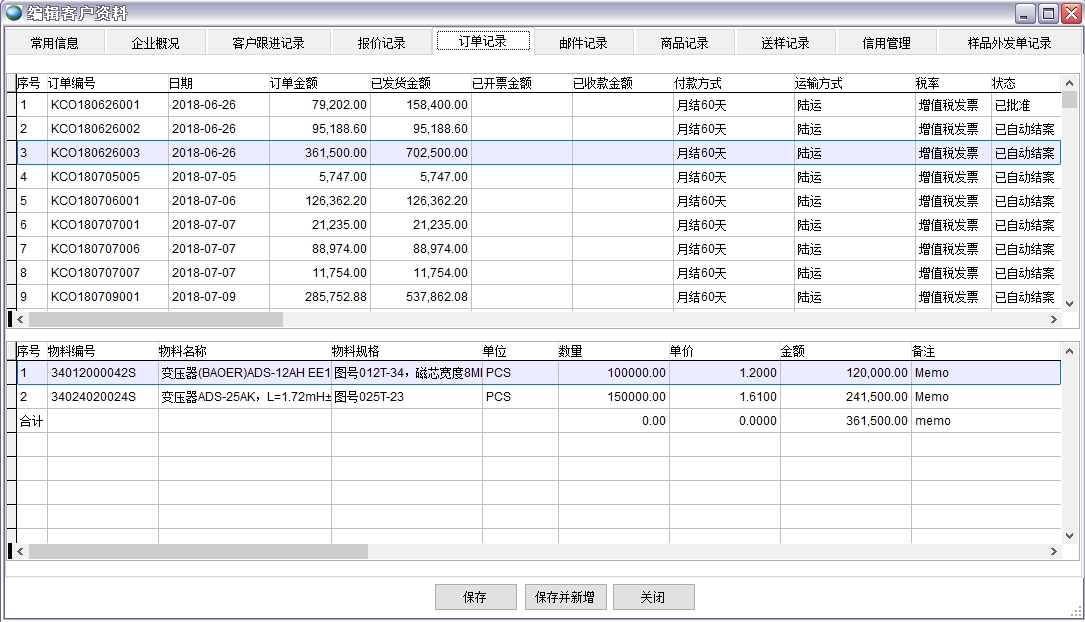Screen dimensions: 1085x622
Task: Click the 保存并新增 button
Action: [x=565, y=597]
